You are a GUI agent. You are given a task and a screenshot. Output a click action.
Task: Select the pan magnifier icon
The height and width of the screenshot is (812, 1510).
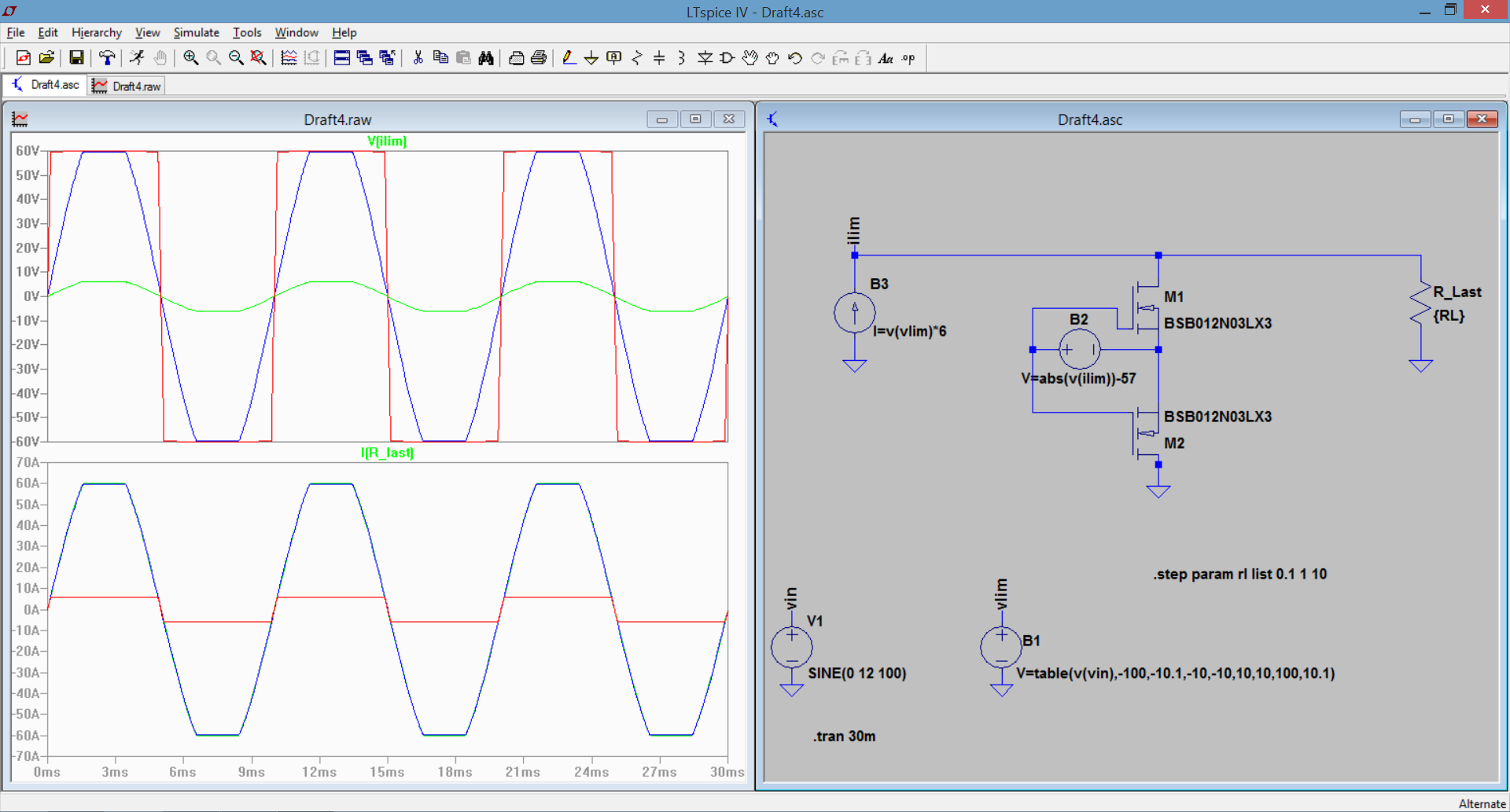point(213,57)
